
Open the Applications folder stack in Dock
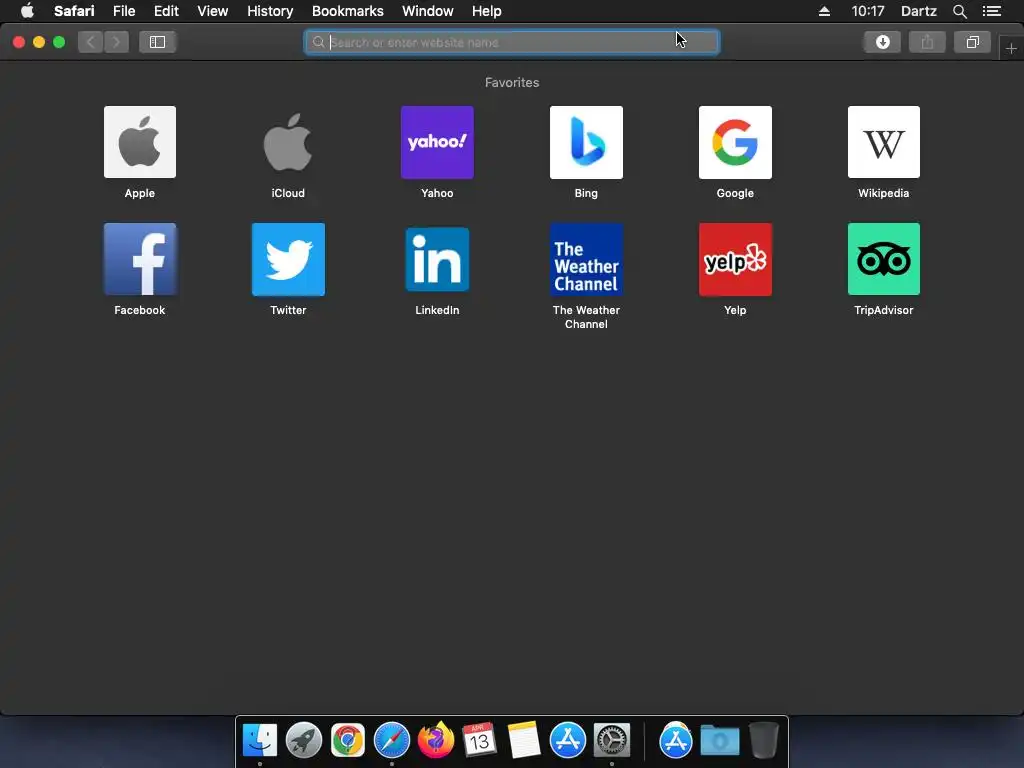(x=676, y=740)
